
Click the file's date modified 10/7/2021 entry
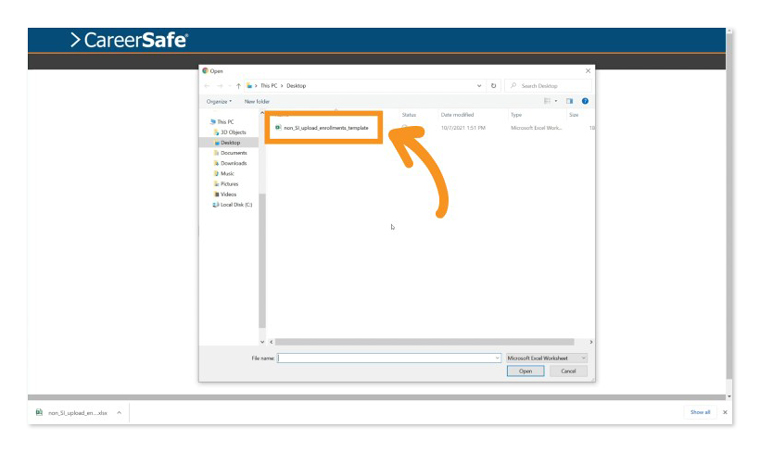pos(463,128)
